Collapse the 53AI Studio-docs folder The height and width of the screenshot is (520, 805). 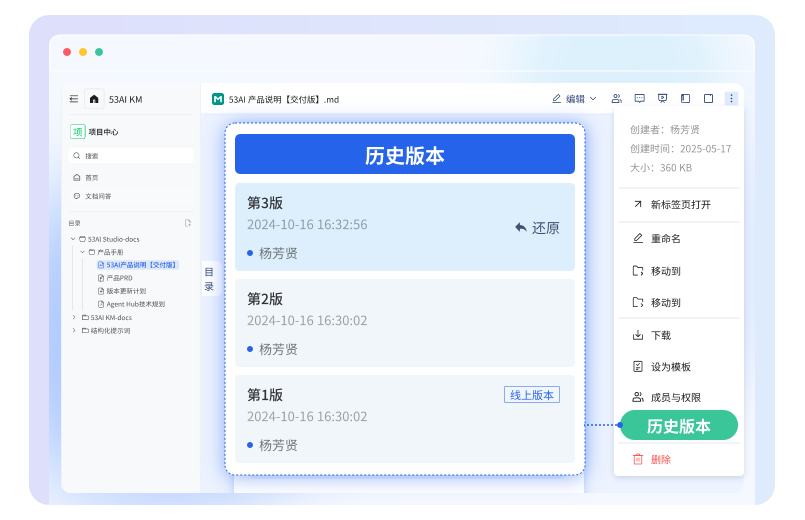73,239
